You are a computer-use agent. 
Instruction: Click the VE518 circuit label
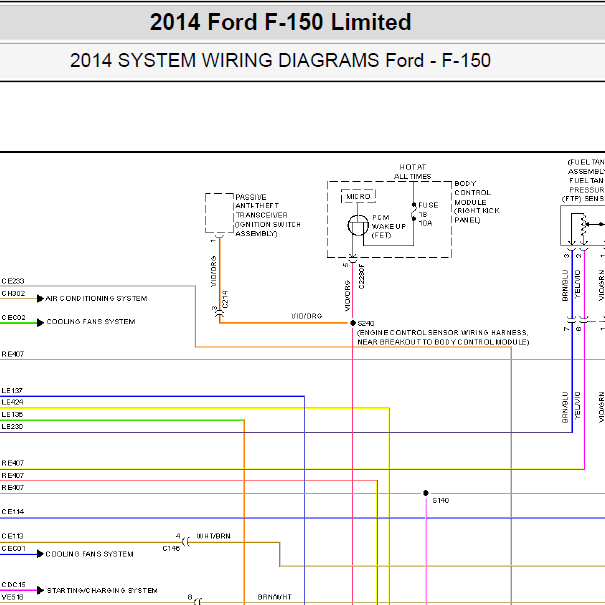12,597
